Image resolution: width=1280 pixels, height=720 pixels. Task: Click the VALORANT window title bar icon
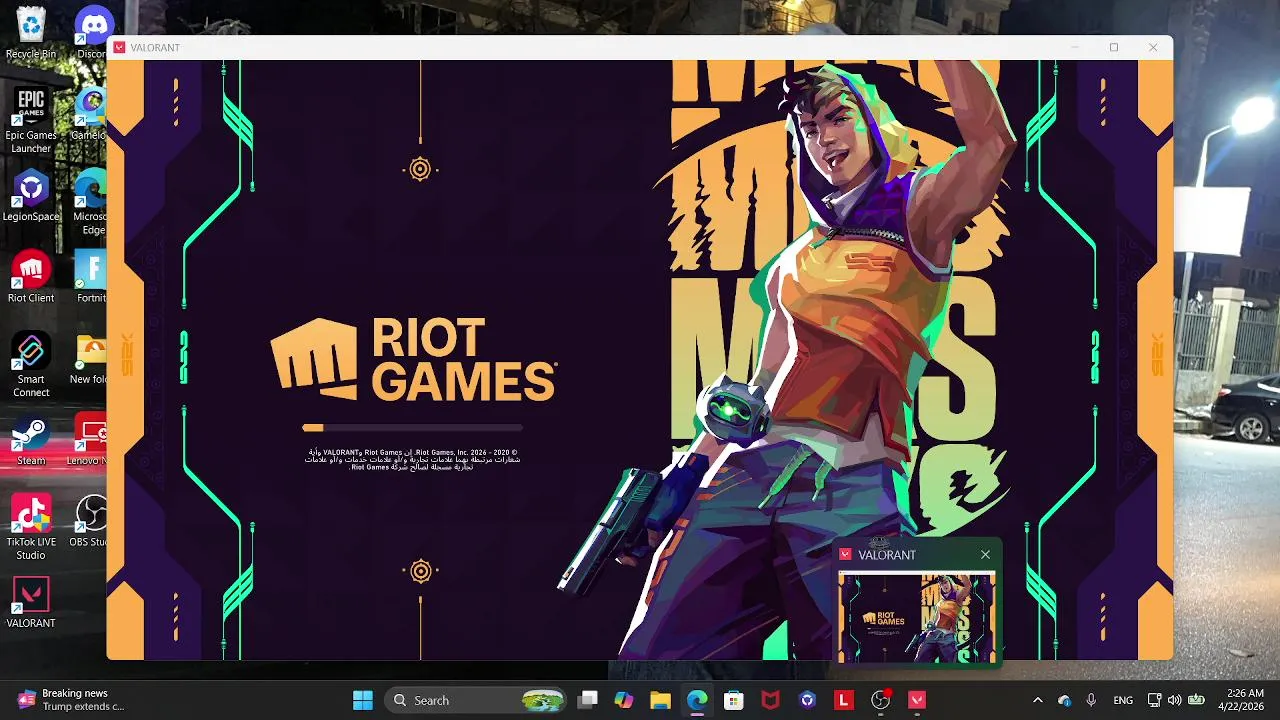coord(119,47)
